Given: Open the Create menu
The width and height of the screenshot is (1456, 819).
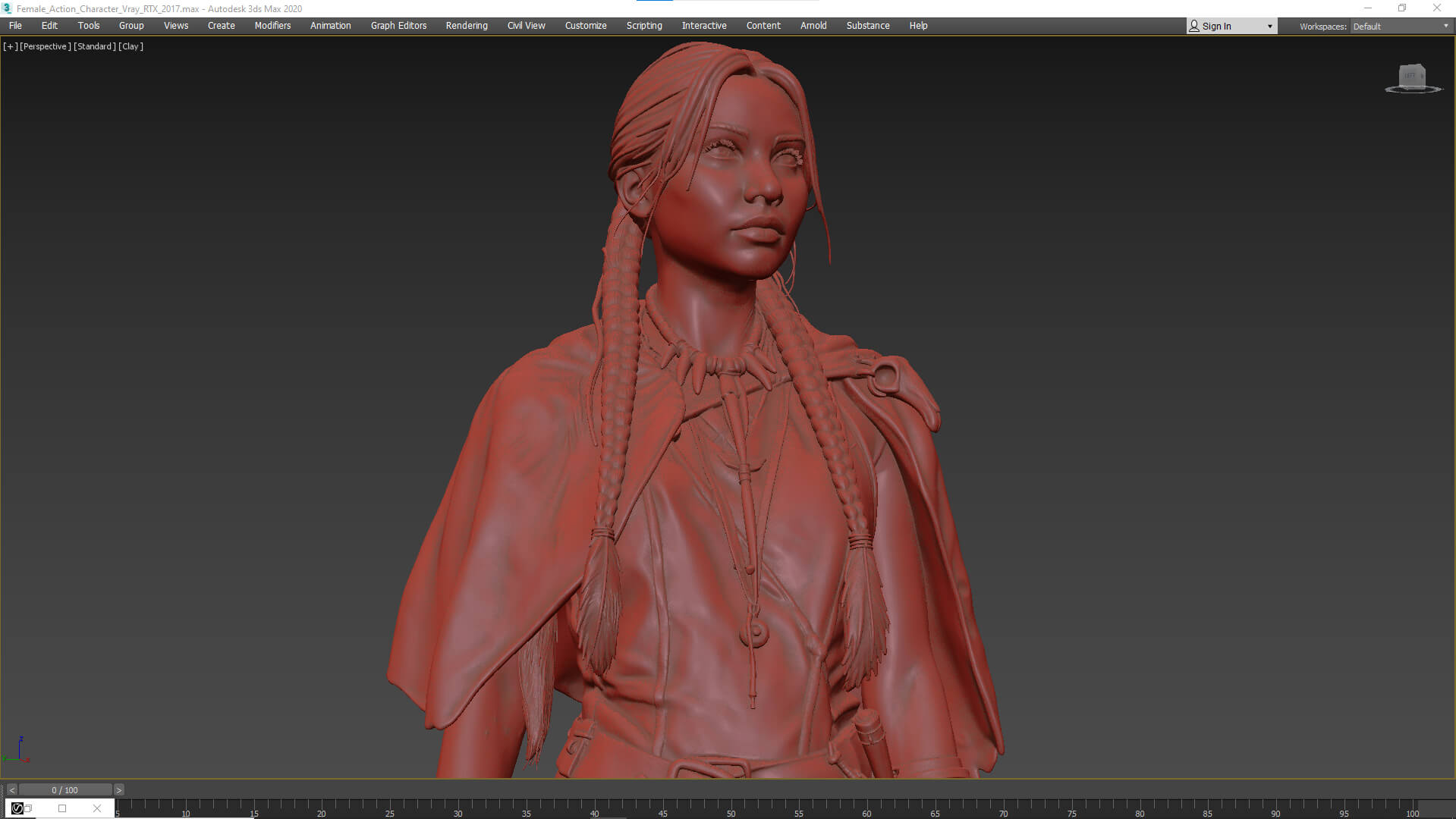Looking at the screenshot, I should [x=222, y=26].
